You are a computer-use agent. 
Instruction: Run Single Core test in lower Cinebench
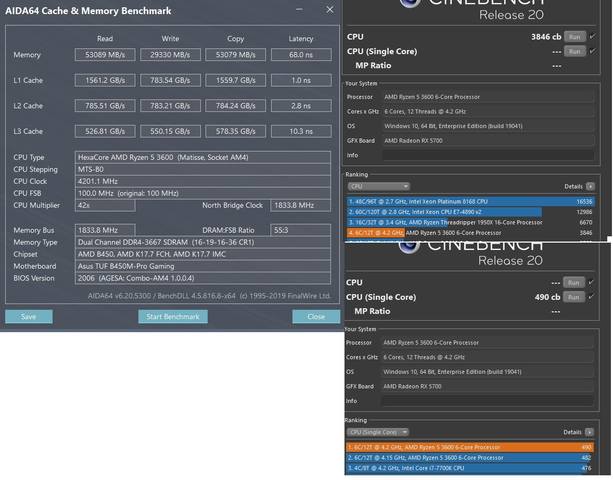tap(573, 297)
